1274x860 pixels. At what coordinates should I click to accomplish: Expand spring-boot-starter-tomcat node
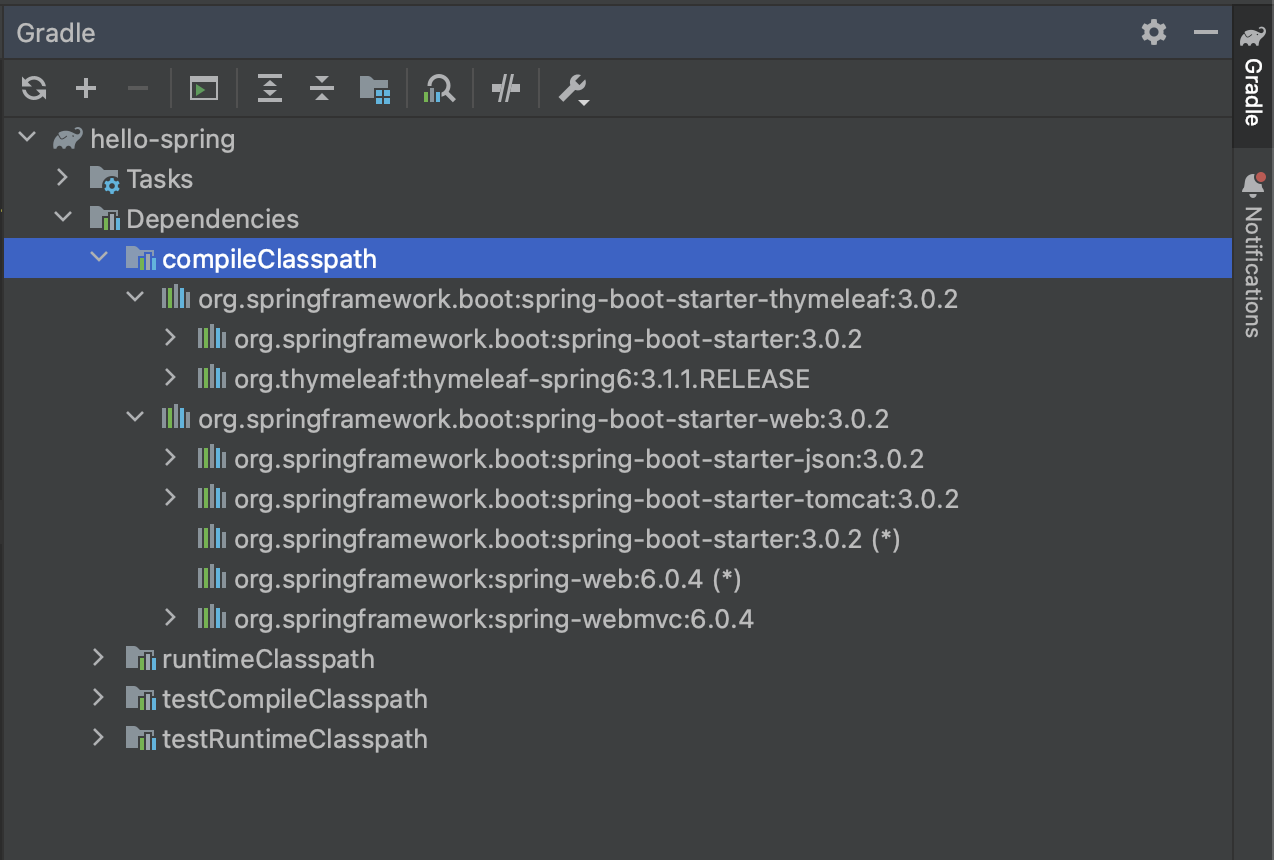pyautogui.click(x=170, y=498)
